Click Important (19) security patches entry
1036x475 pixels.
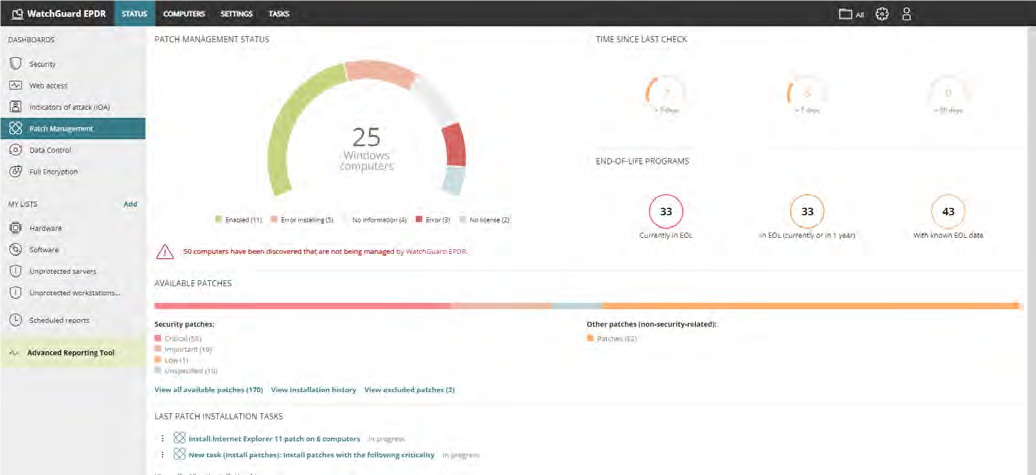[x=183, y=349]
